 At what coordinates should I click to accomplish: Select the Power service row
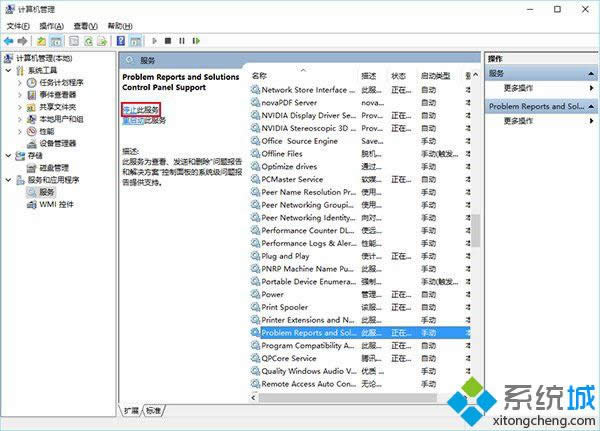click(x=360, y=294)
